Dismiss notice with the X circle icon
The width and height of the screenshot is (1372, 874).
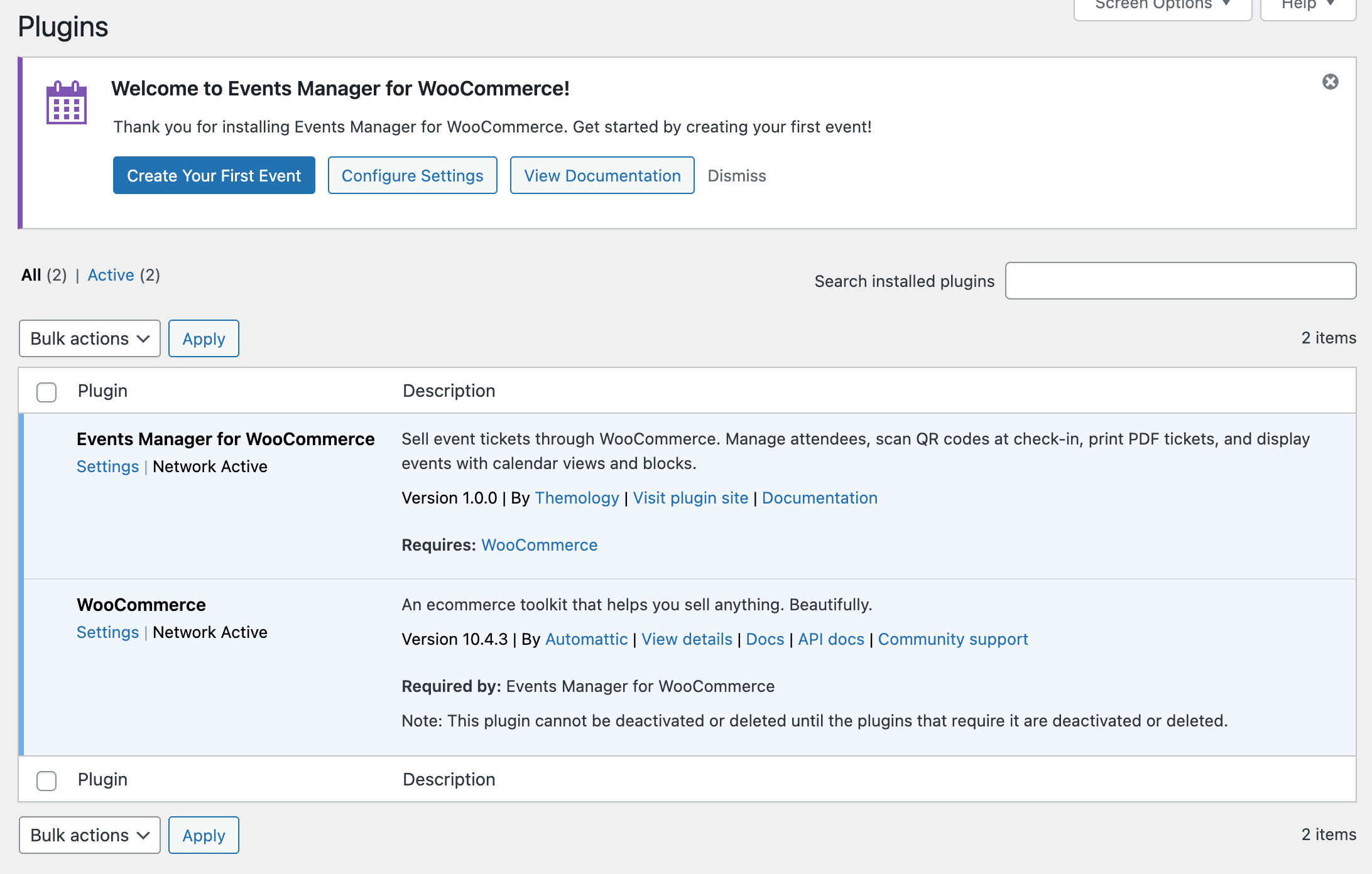1330,82
